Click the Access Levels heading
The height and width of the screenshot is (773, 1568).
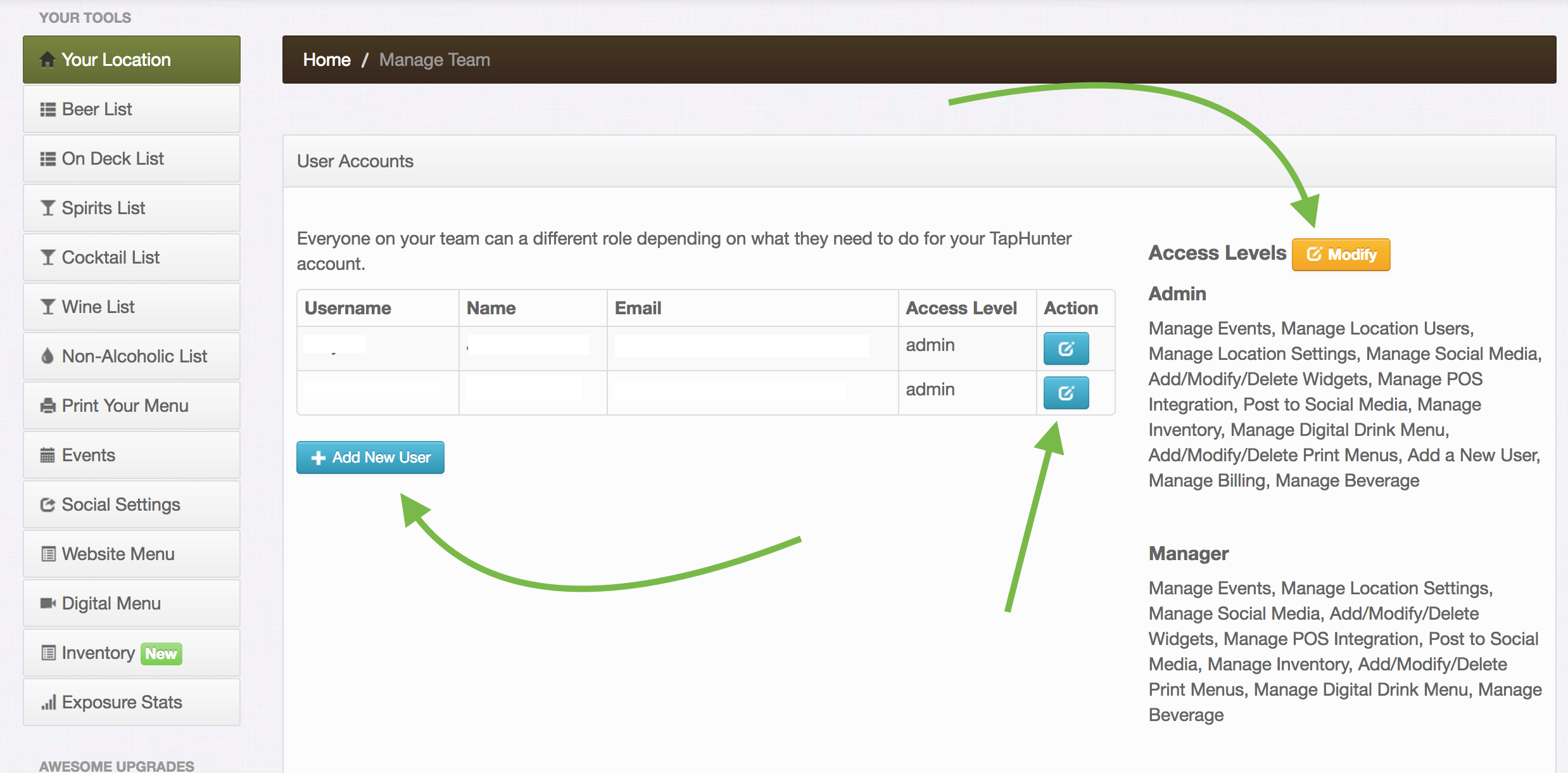tap(1217, 253)
